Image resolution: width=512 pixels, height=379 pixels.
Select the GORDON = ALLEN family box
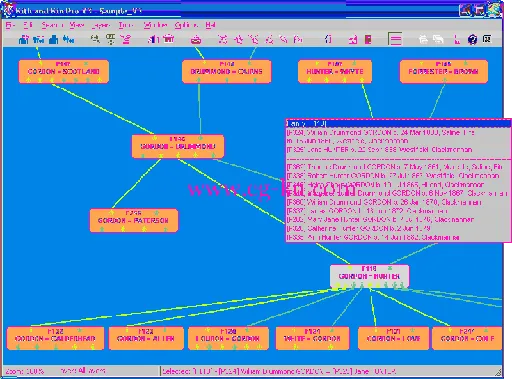(x=146, y=338)
